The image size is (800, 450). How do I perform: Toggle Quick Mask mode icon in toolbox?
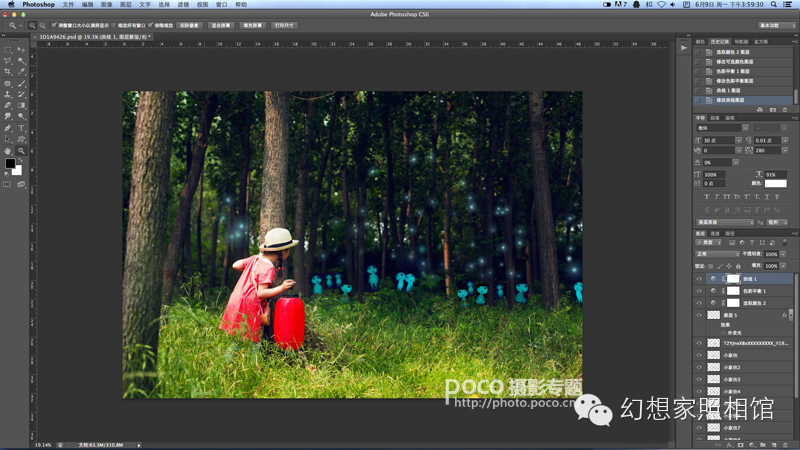(x=7, y=184)
